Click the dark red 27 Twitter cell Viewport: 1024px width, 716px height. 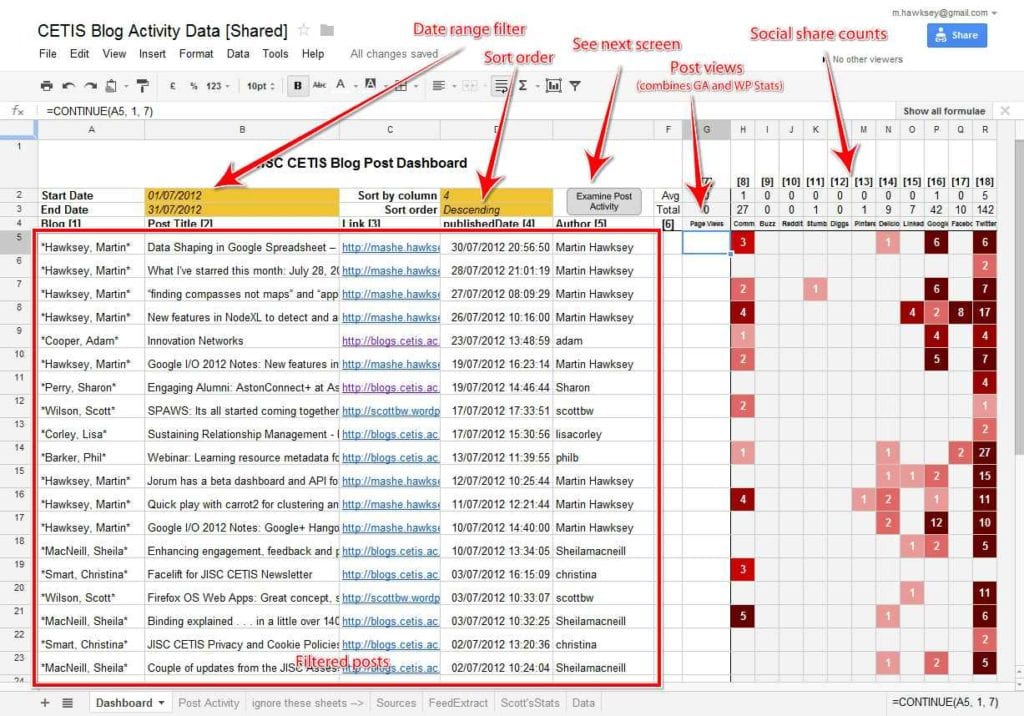[984, 453]
